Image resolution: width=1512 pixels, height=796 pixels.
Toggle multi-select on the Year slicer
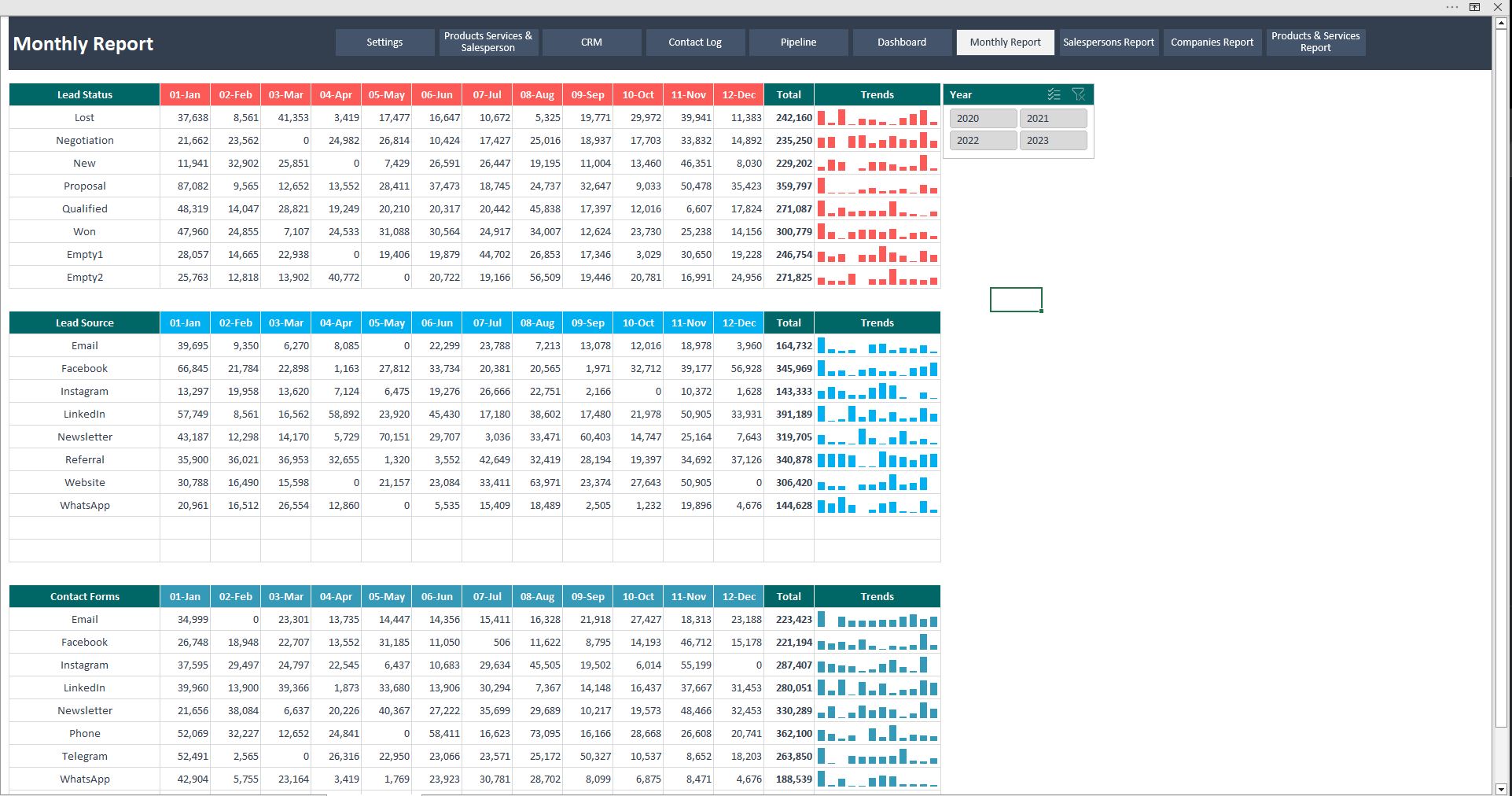coord(1054,94)
